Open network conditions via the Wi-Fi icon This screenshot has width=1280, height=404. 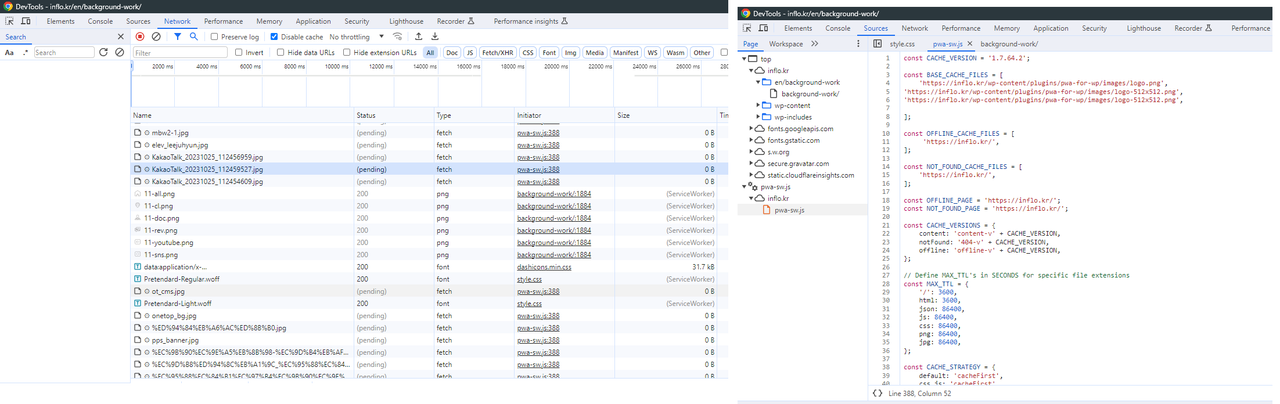tap(398, 37)
